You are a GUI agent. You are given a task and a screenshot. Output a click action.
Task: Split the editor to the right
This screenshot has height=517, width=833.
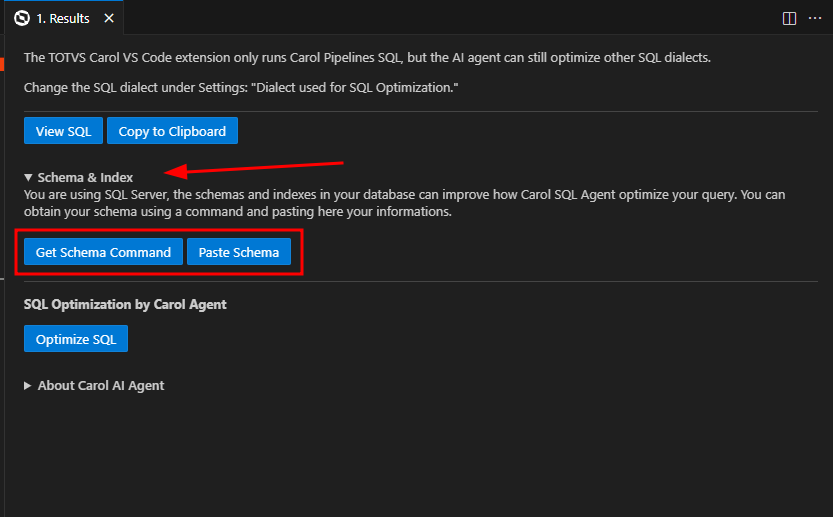pyautogui.click(x=789, y=18)
